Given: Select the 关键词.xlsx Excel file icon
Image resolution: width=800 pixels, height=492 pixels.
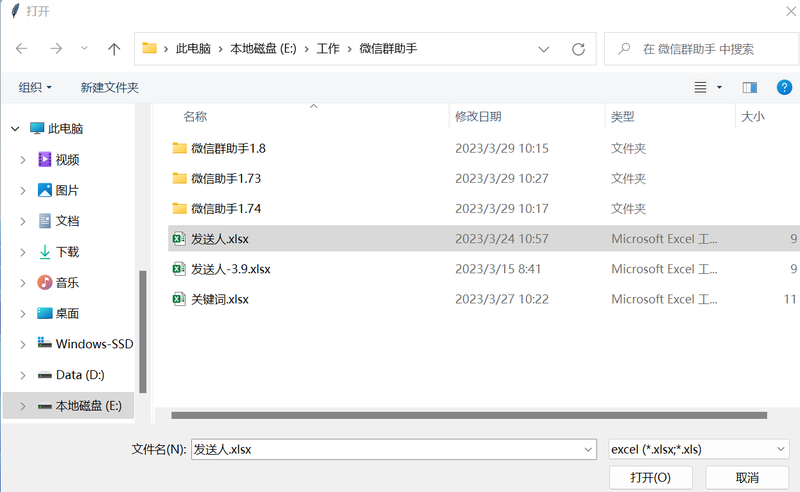Looking at the screenshot, I should coord(179,299).
